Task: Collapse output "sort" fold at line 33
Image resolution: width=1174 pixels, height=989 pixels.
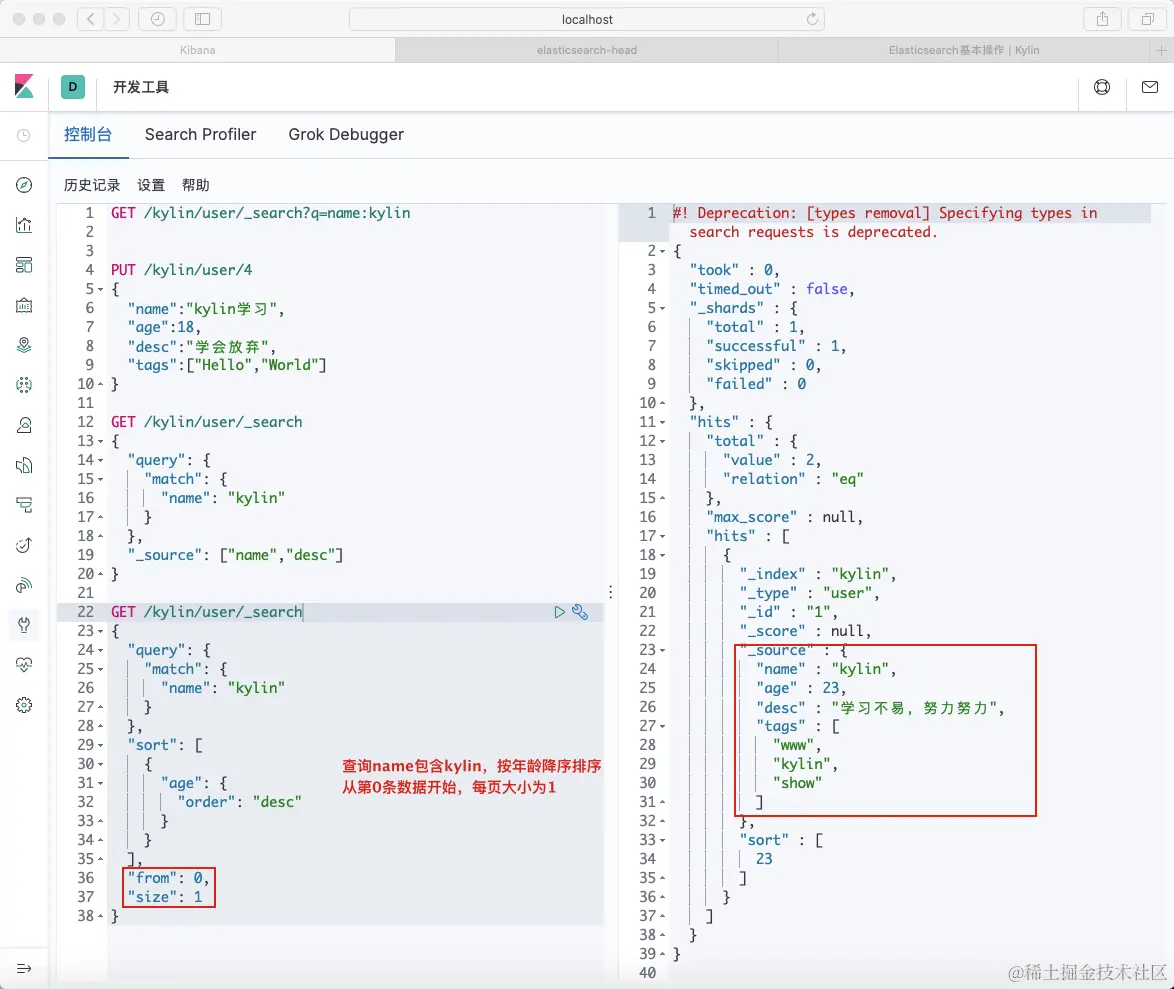Action: pos(663,841)
